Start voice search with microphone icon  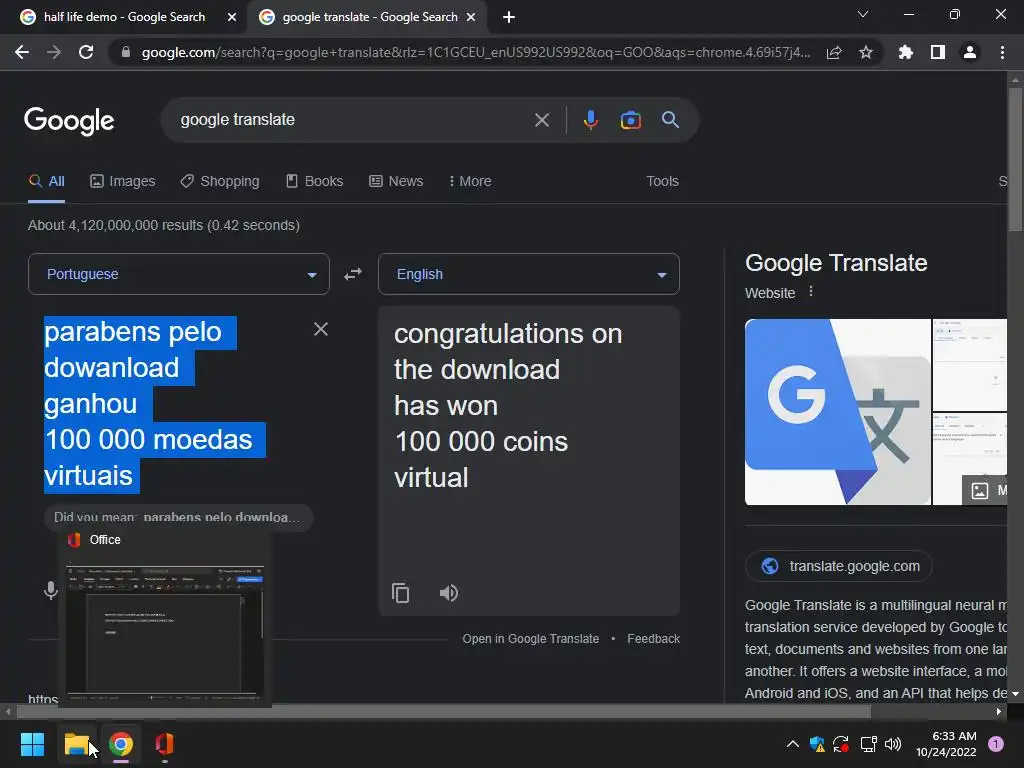pos(590,120)
